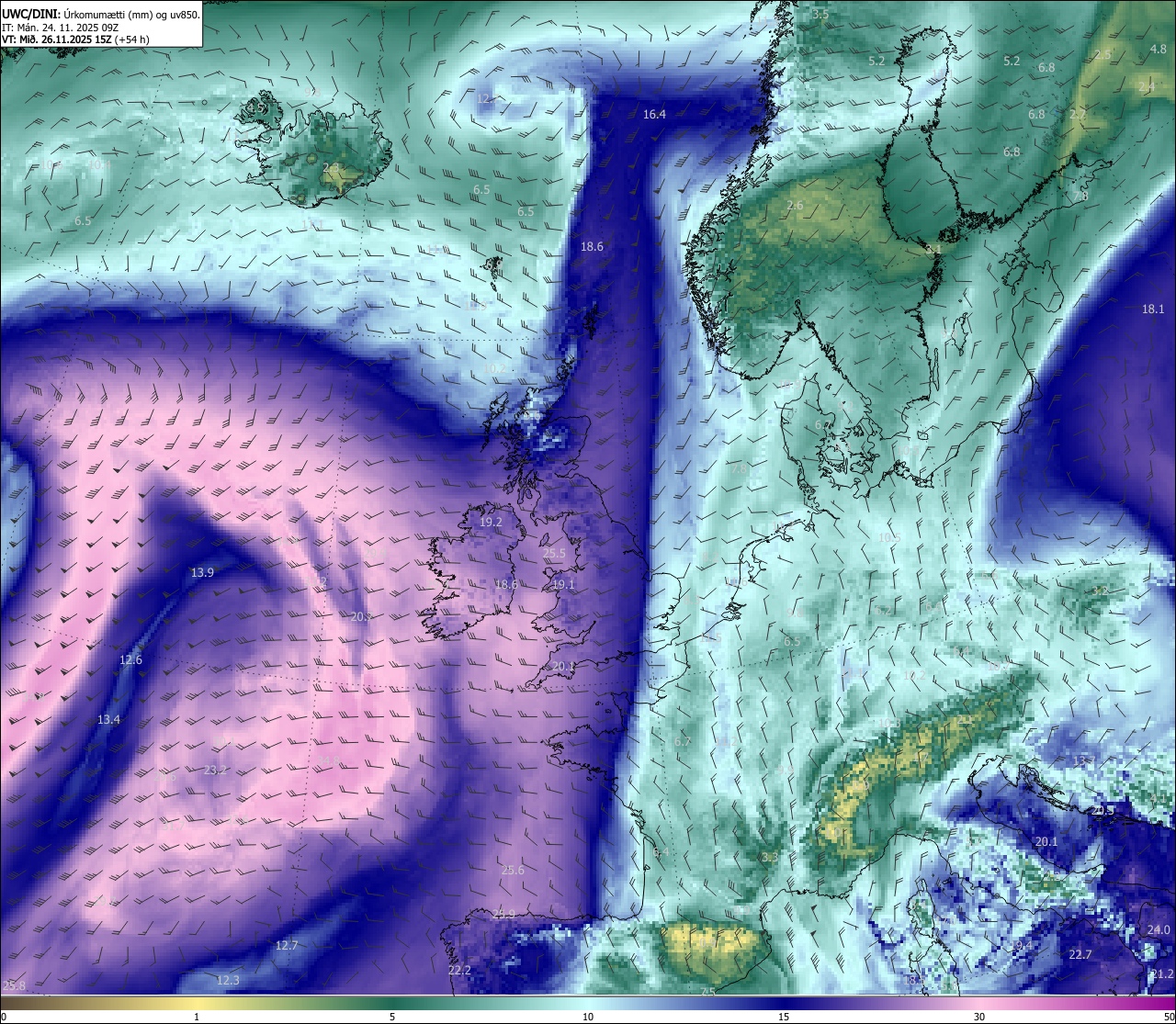The width and height of the screenshot is (1176, 1024).
Task: Click the 50 tick on the colour scale
Action: (x=1169, y=1017)
